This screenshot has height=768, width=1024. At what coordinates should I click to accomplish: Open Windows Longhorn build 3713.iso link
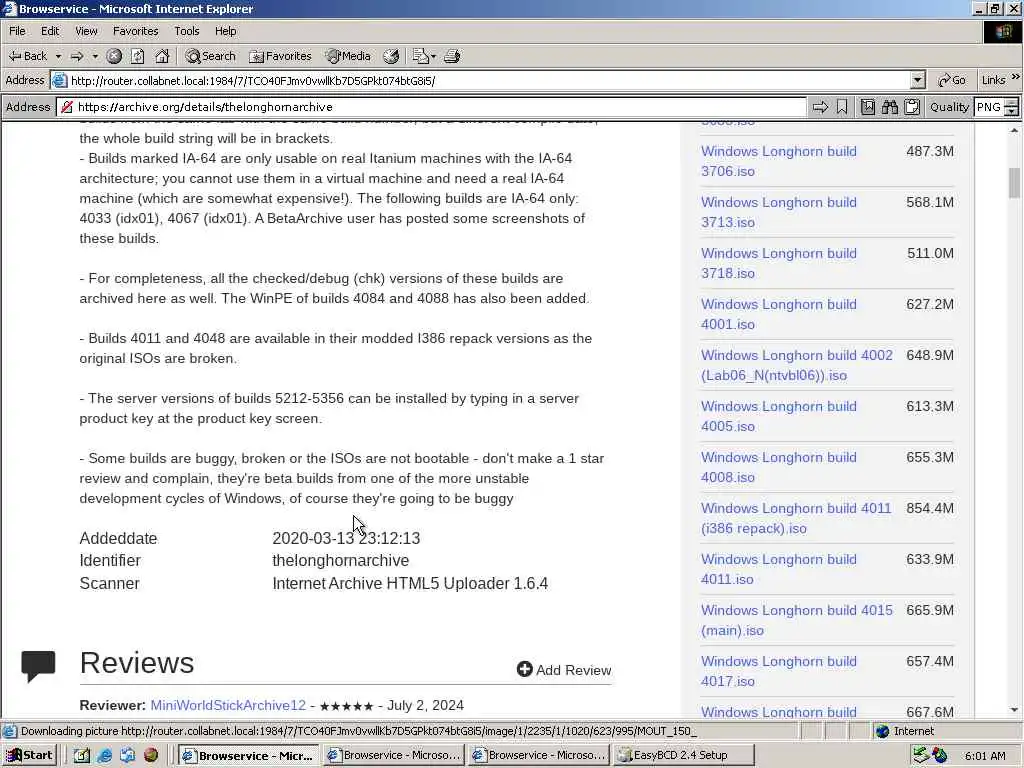point(778,212)
